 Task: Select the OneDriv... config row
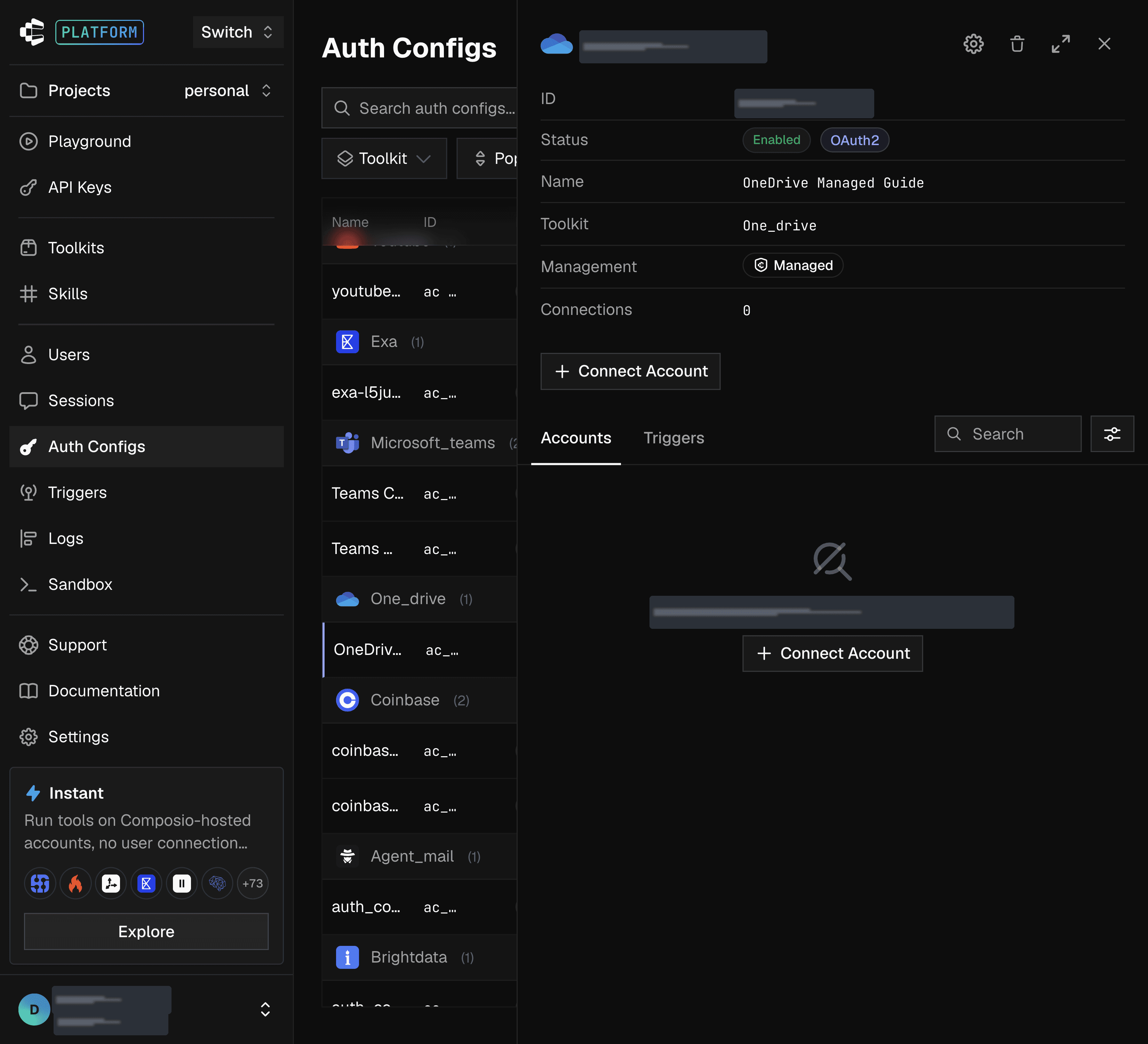(420, 650)
